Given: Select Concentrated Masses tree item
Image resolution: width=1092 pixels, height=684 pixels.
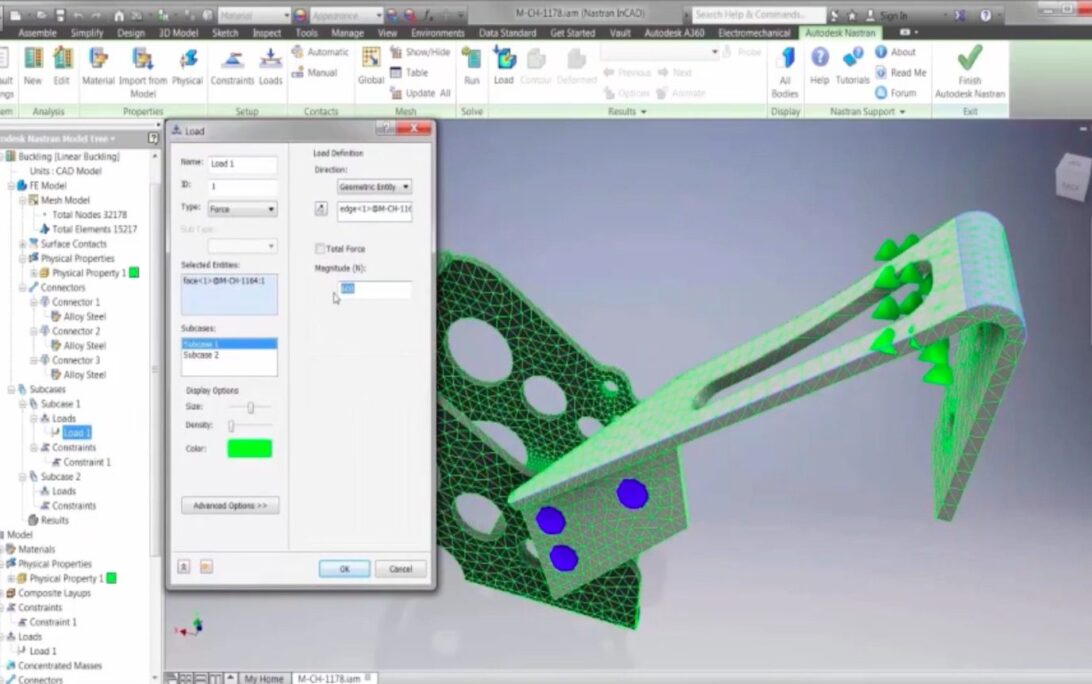Looking at the screenshot, I should click(x=60, y=666).
